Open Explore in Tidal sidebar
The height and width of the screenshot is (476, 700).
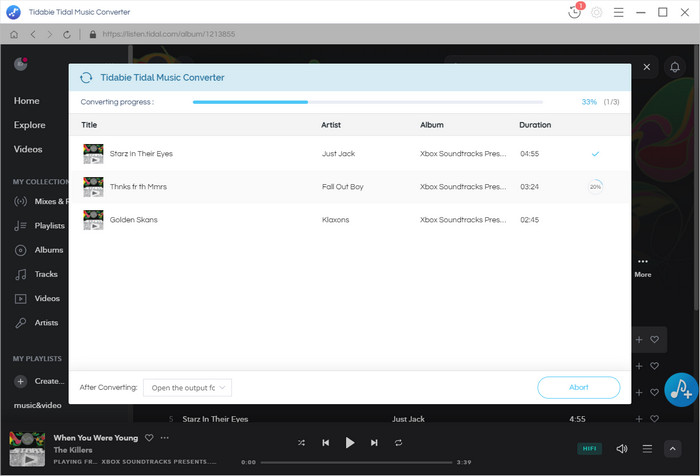tap(29, 125)
